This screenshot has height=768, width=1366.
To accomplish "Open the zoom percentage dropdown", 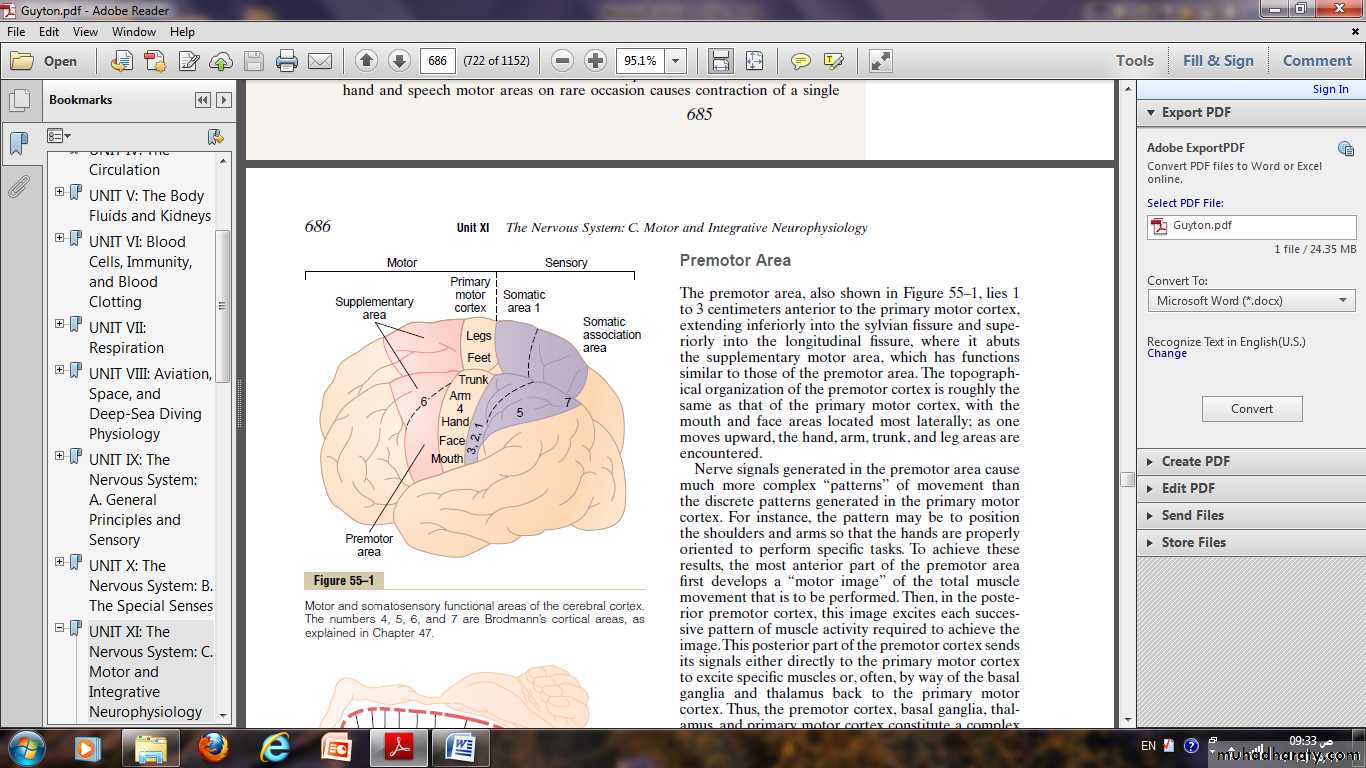I will tap(676, 61).
